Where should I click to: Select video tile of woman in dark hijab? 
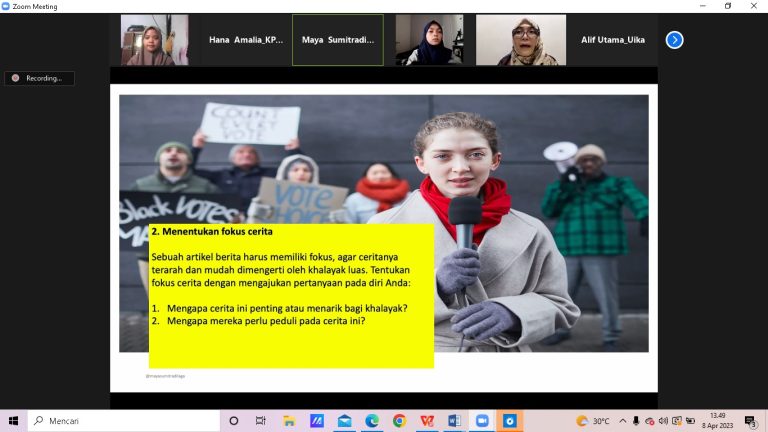[430, 40]
